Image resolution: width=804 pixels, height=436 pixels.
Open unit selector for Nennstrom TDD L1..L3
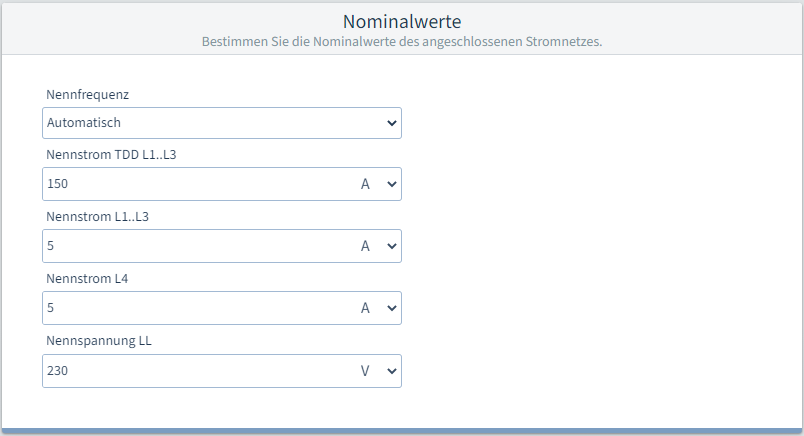tap(376, 184)
